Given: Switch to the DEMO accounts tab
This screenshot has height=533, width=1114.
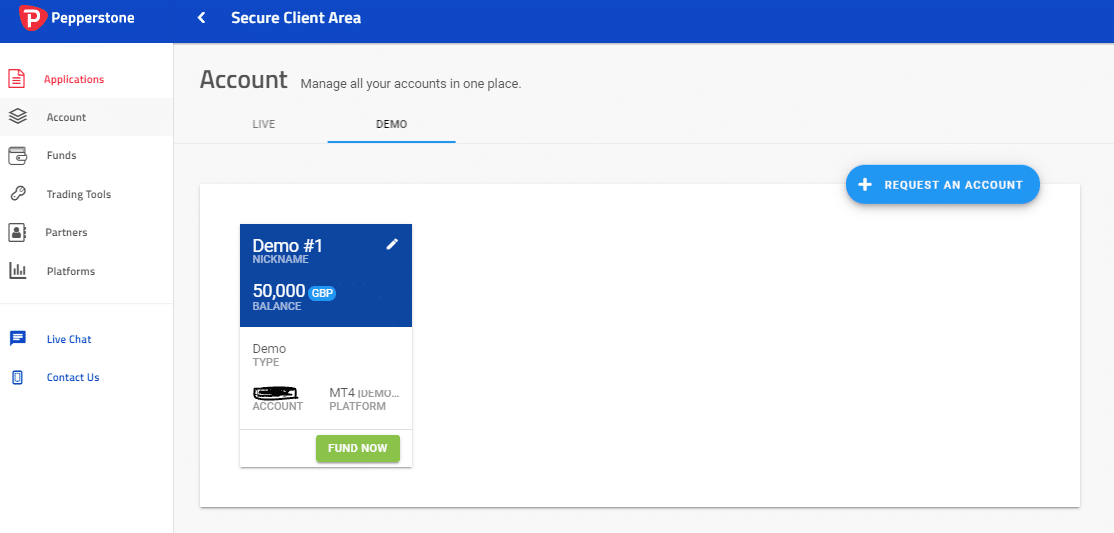Looking at the screenshot, I should [391, 124].
